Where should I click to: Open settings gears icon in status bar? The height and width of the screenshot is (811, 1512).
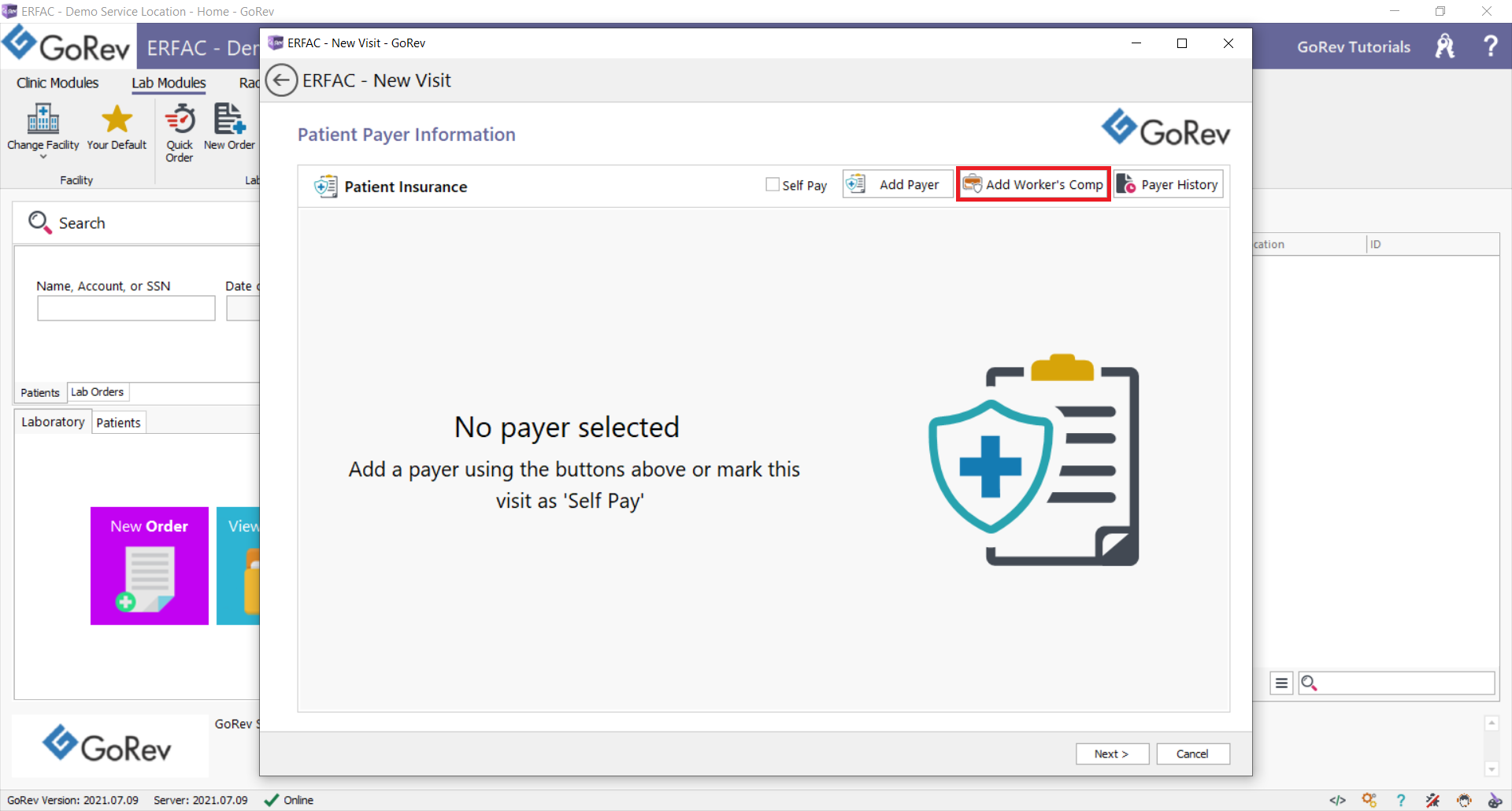tap(1369, 800)
